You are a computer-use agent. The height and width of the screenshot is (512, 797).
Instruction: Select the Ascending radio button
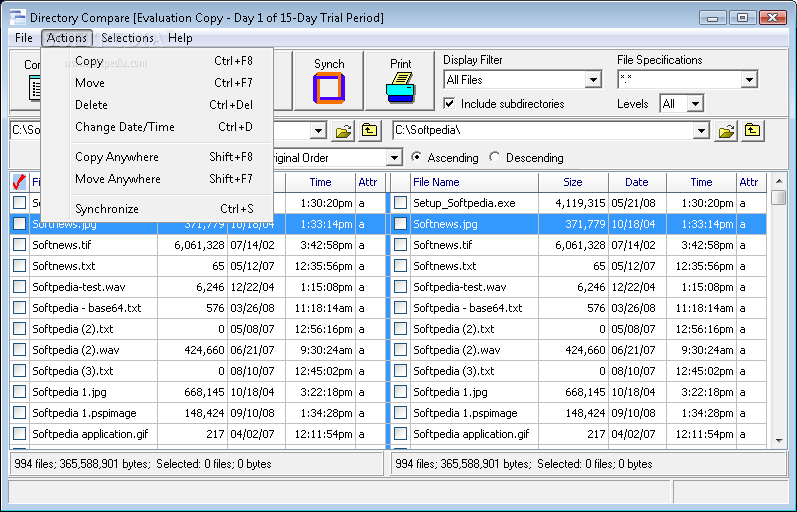click(416, 157)
